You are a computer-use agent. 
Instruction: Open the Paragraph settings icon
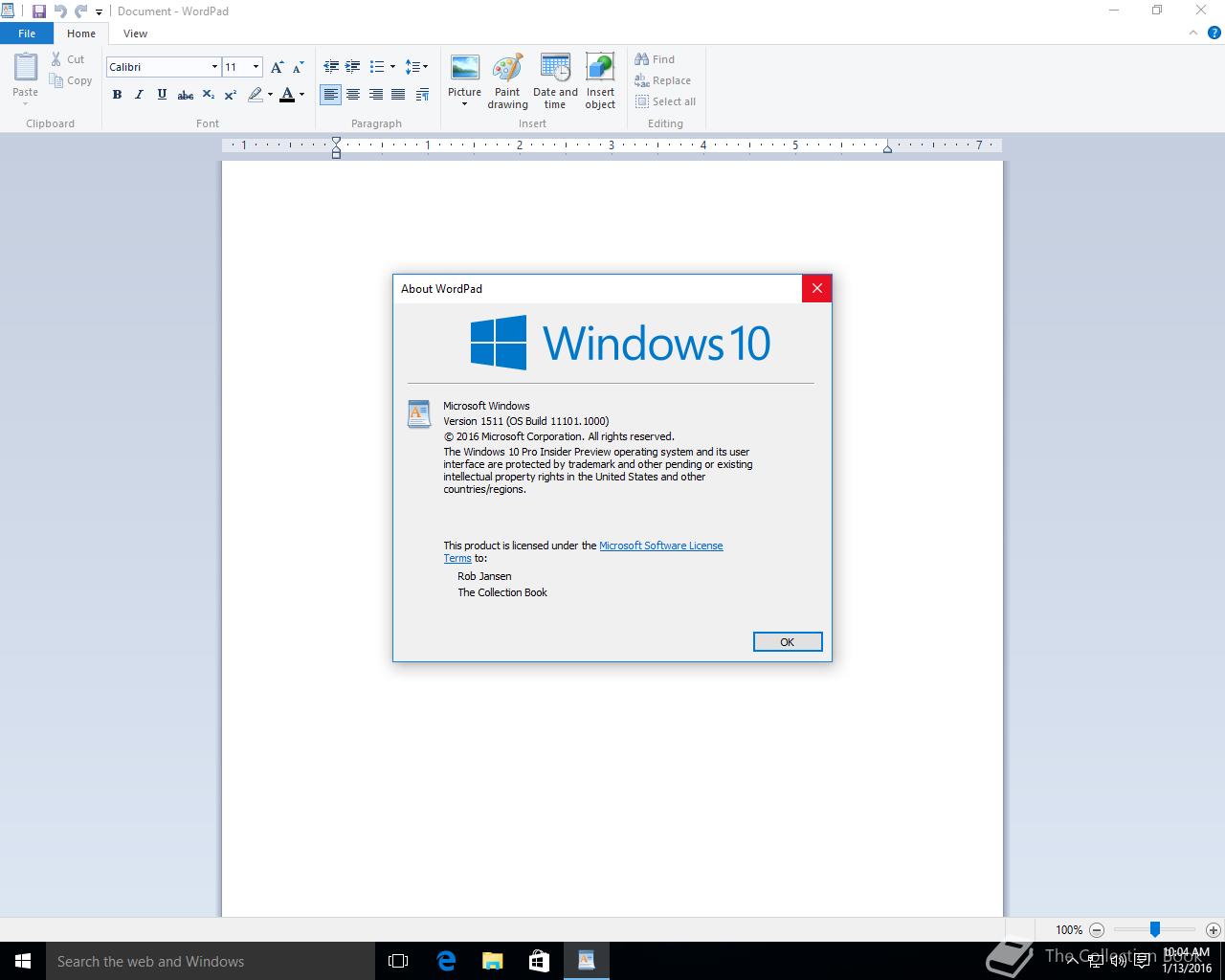pos(422,95)
